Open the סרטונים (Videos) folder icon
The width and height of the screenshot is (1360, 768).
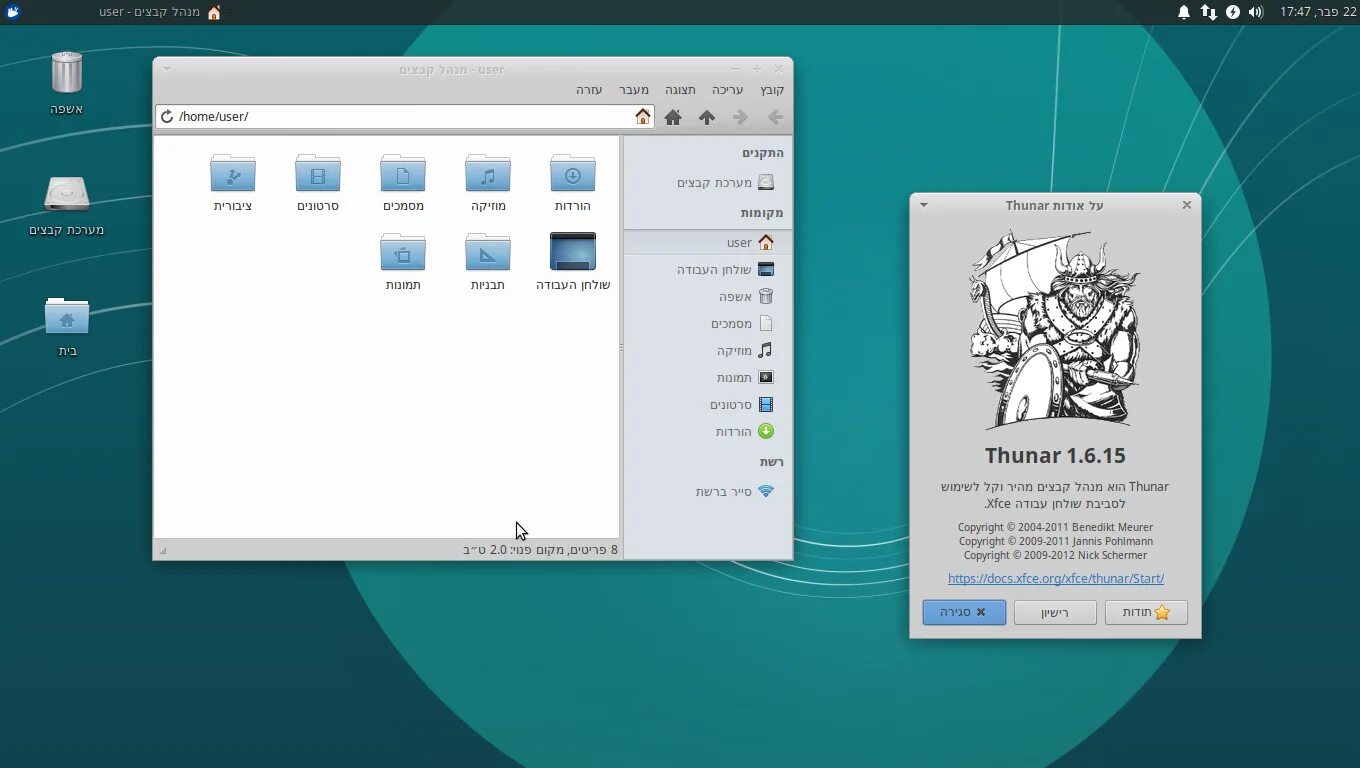[x=318, y=174]
